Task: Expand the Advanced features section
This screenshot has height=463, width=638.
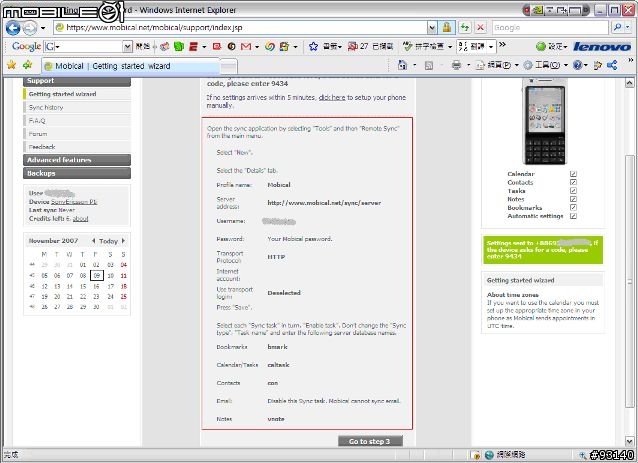Action: (77, 160)
